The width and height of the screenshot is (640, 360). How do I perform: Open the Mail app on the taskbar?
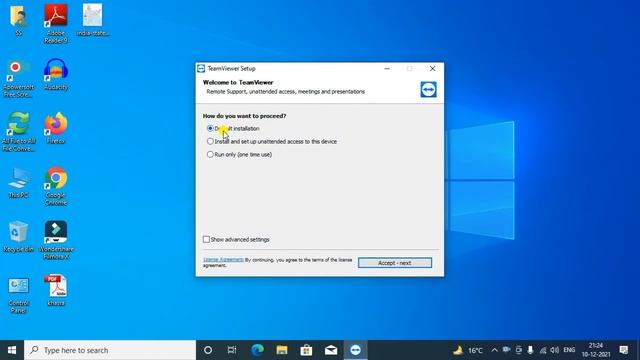point(331,350)
